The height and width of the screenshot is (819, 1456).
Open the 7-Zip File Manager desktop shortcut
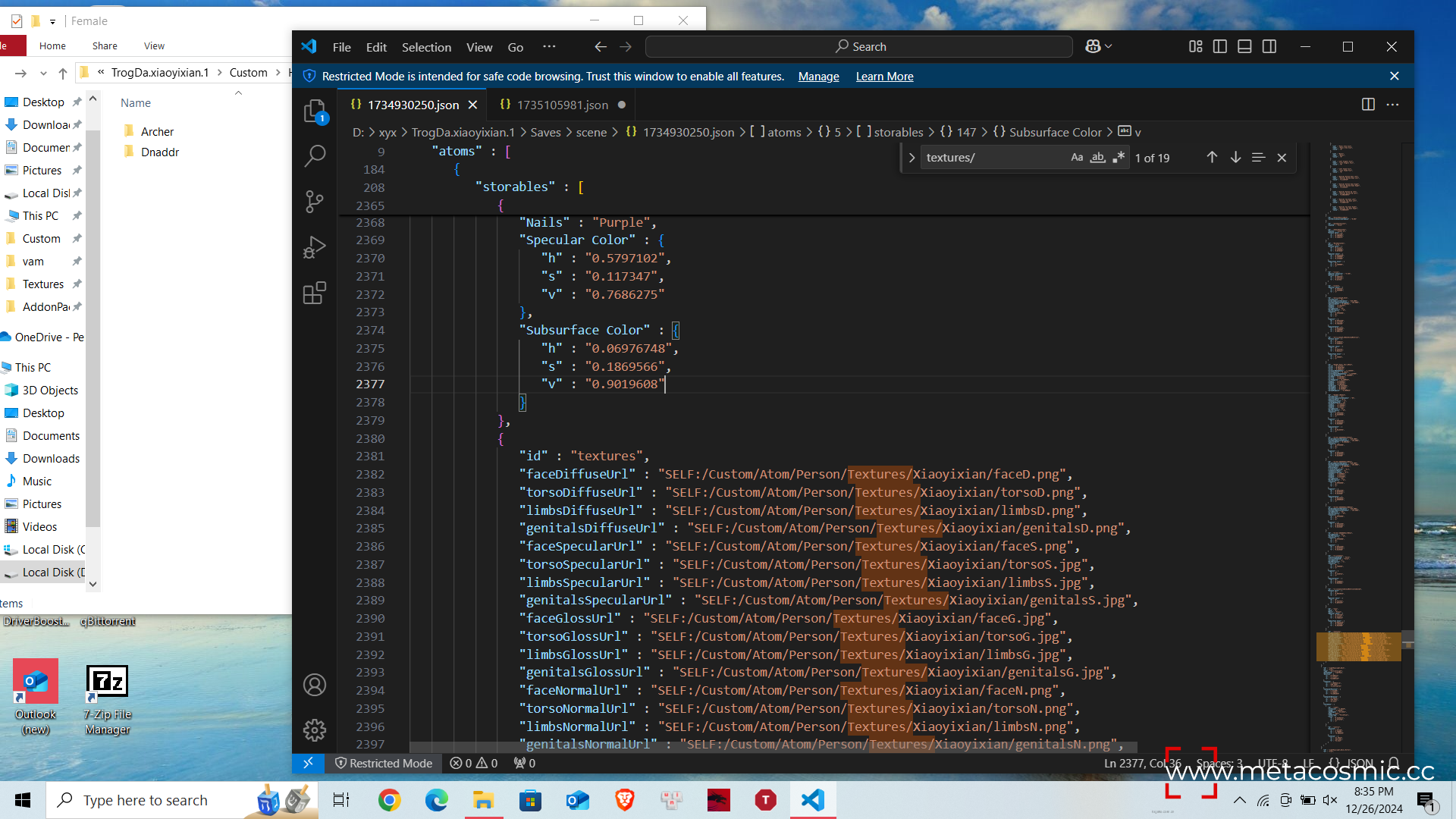(x=107, y=699)
